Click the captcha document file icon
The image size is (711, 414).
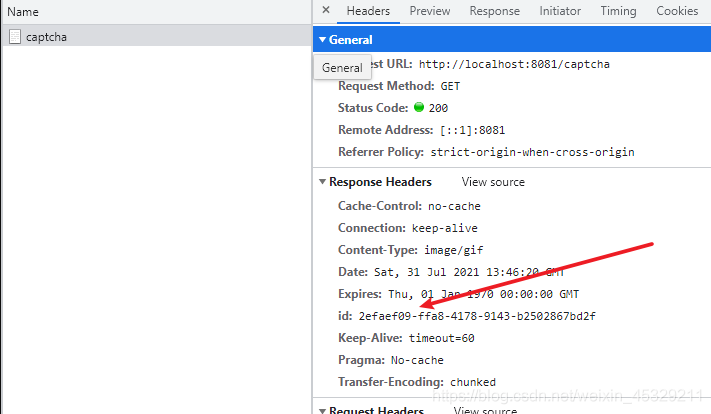click(x=15, y=37)
